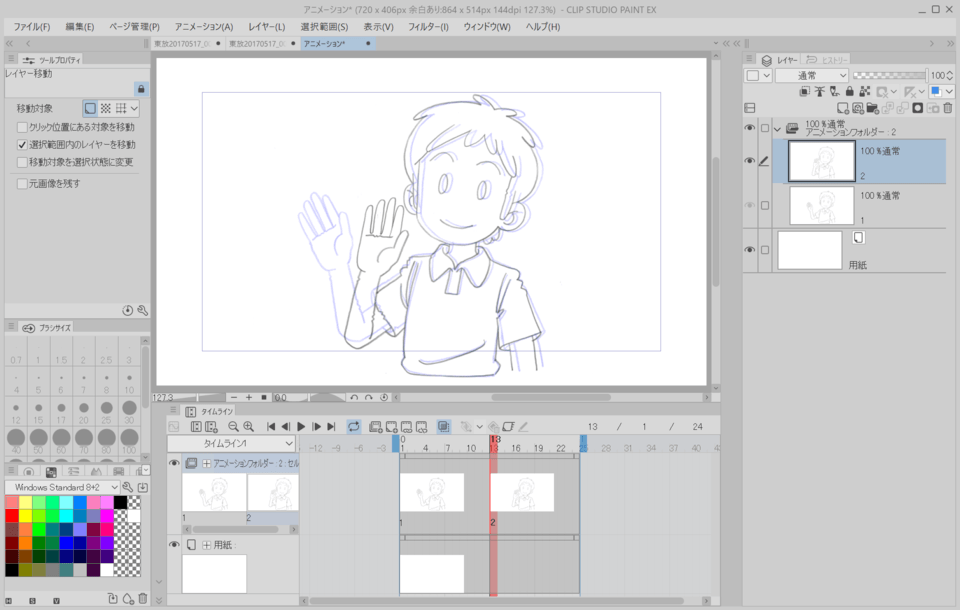
Task: Collapse the アニメーションフォルダー in layer panel
Action: click(777, 128)
